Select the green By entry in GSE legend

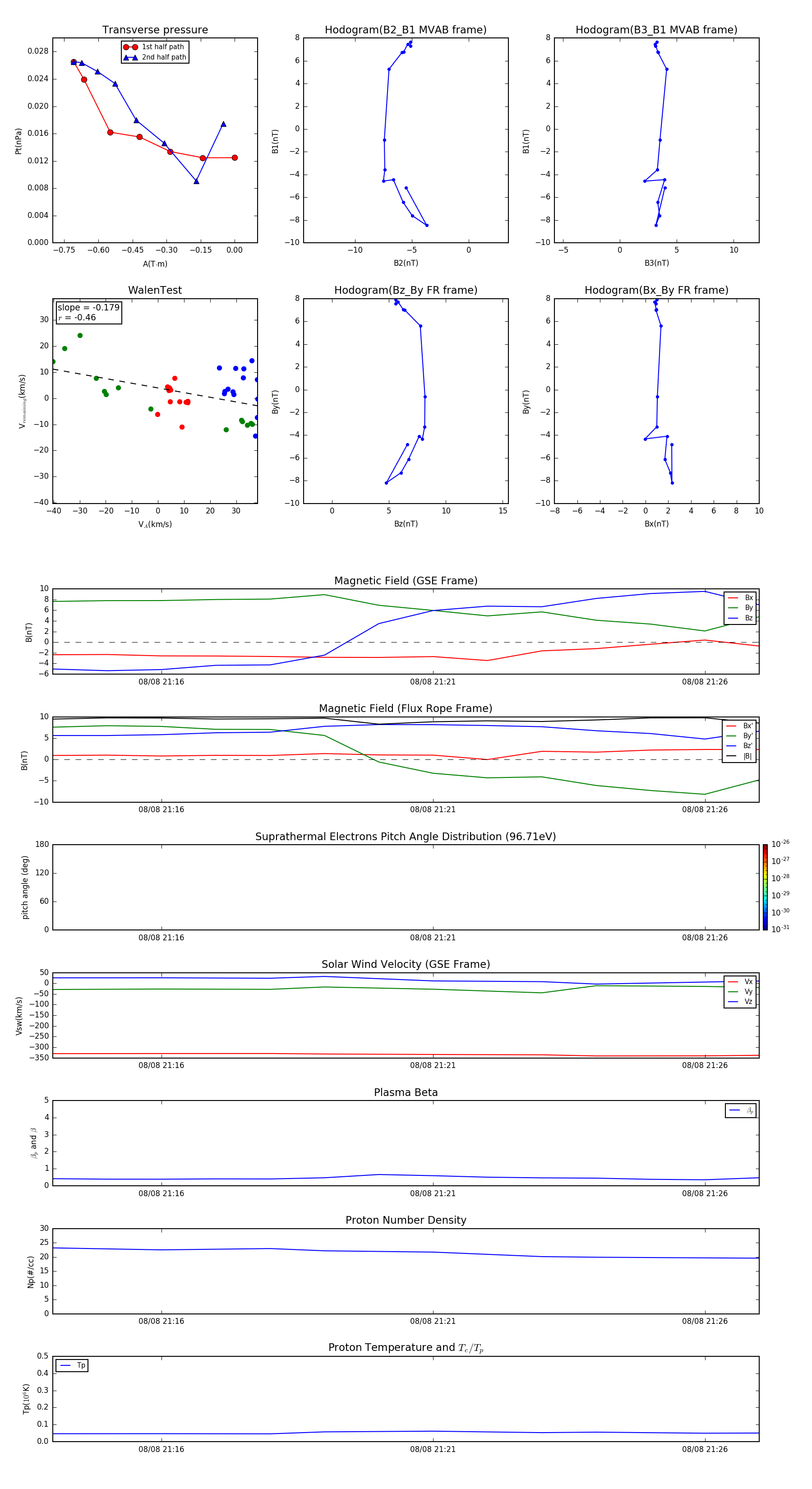[x=740, y=607]
